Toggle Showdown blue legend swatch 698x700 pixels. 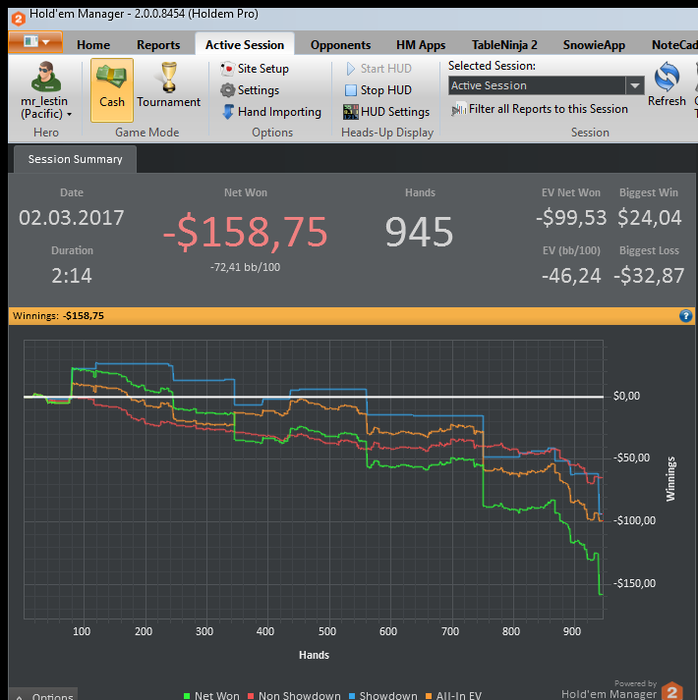[352, 696]
